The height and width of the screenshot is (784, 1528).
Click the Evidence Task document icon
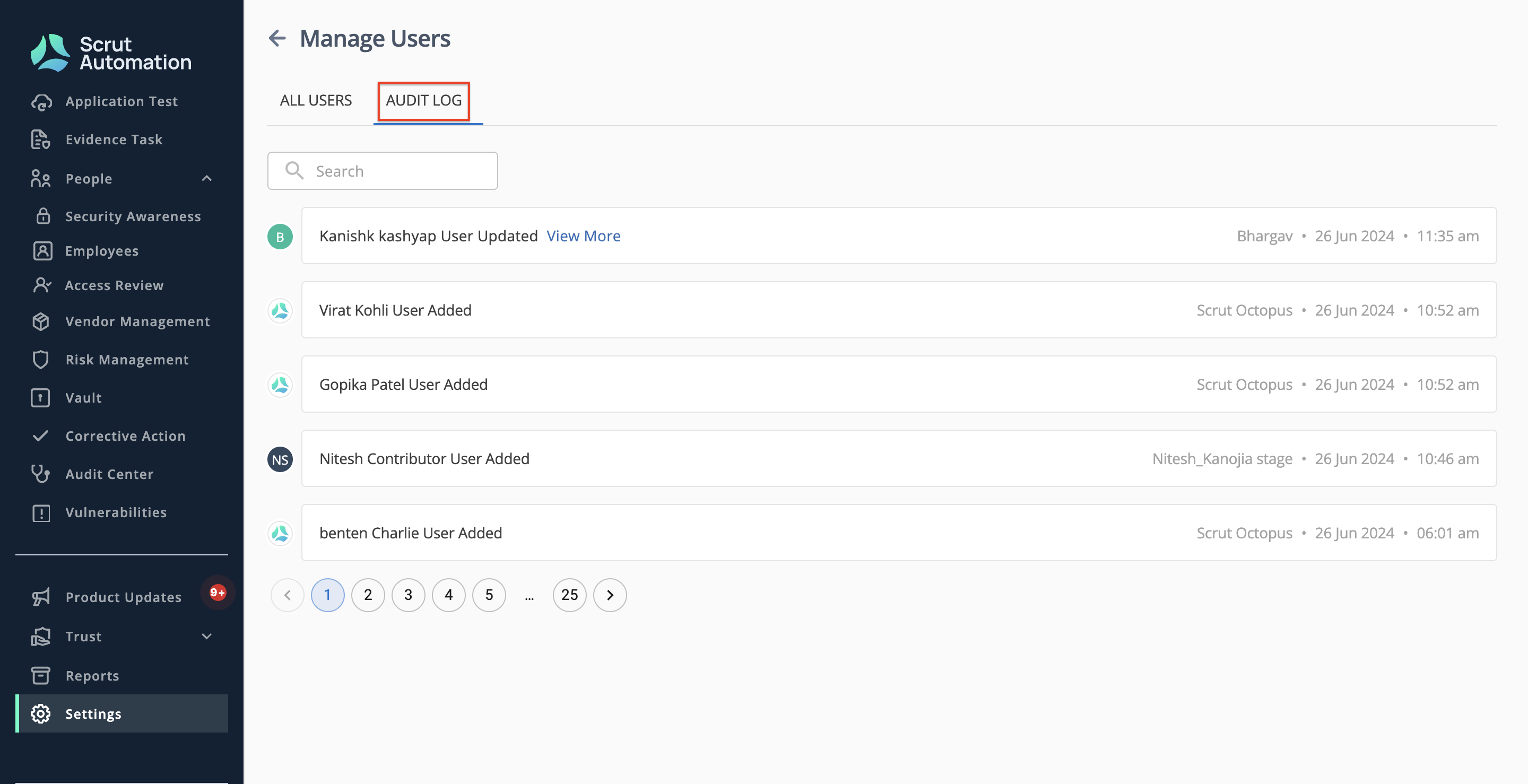click(x=41, y=140)
